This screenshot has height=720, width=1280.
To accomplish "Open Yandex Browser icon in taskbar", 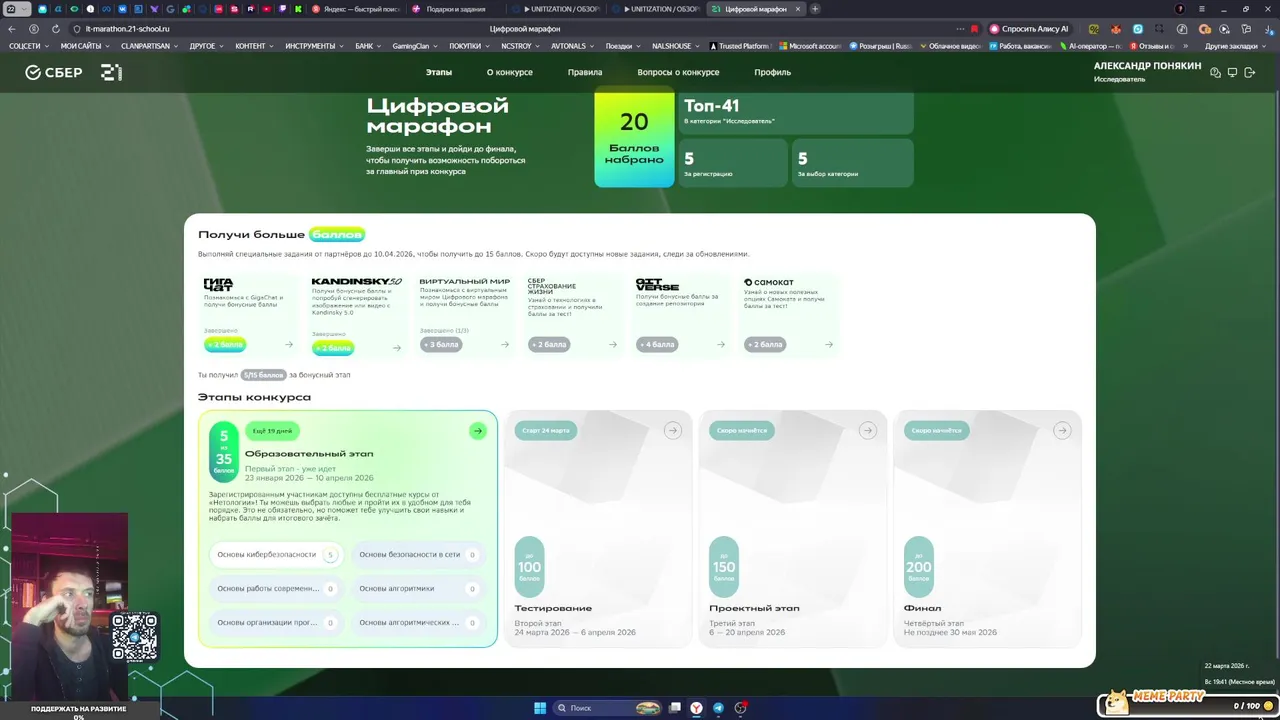I will click(x=696, y=708).
